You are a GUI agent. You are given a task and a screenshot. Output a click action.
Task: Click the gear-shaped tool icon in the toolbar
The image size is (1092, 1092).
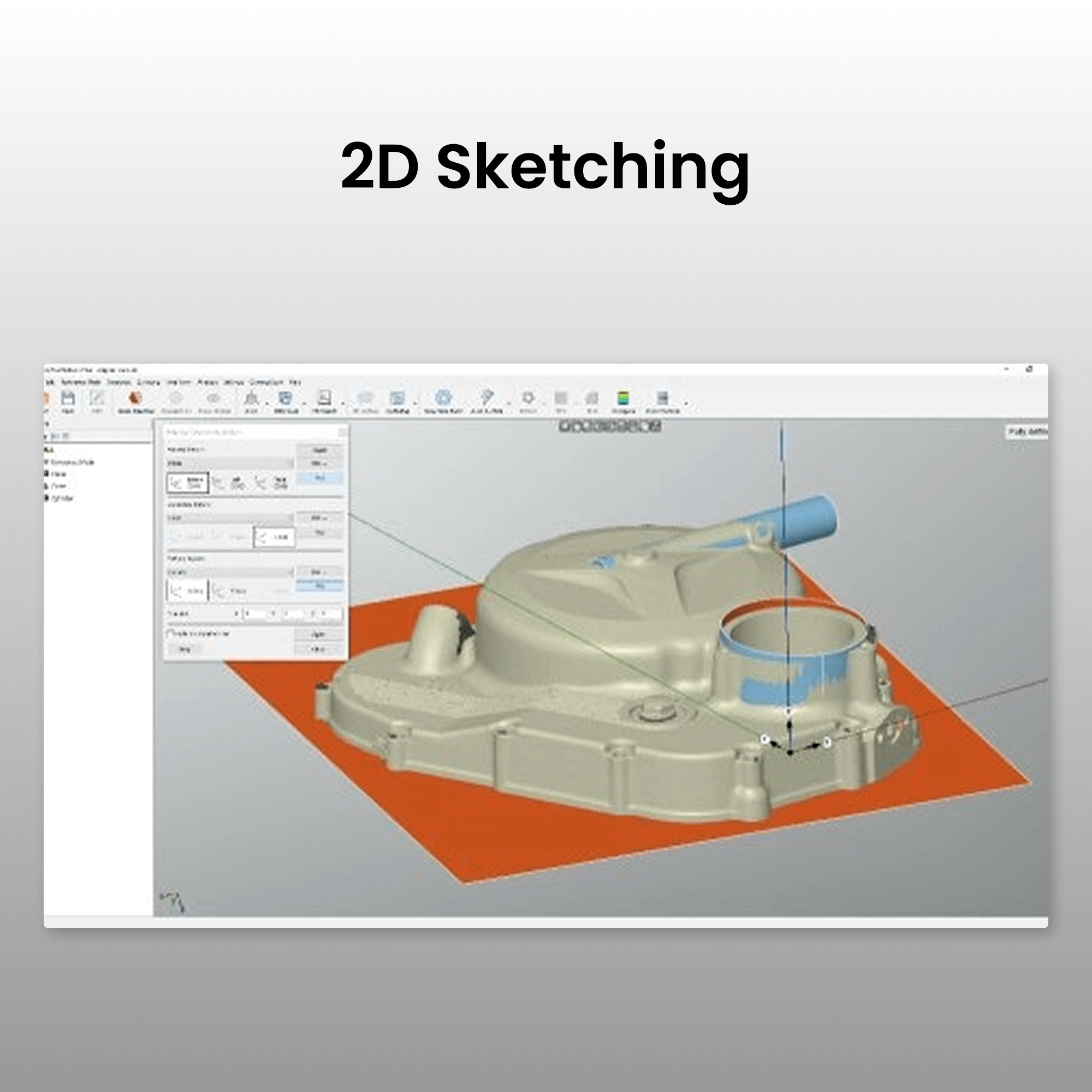coord(527,397)
